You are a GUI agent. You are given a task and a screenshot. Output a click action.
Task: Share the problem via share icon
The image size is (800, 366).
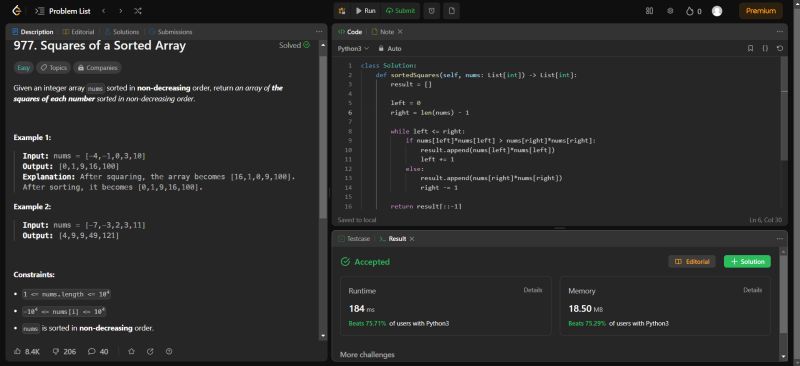(150, 351)
